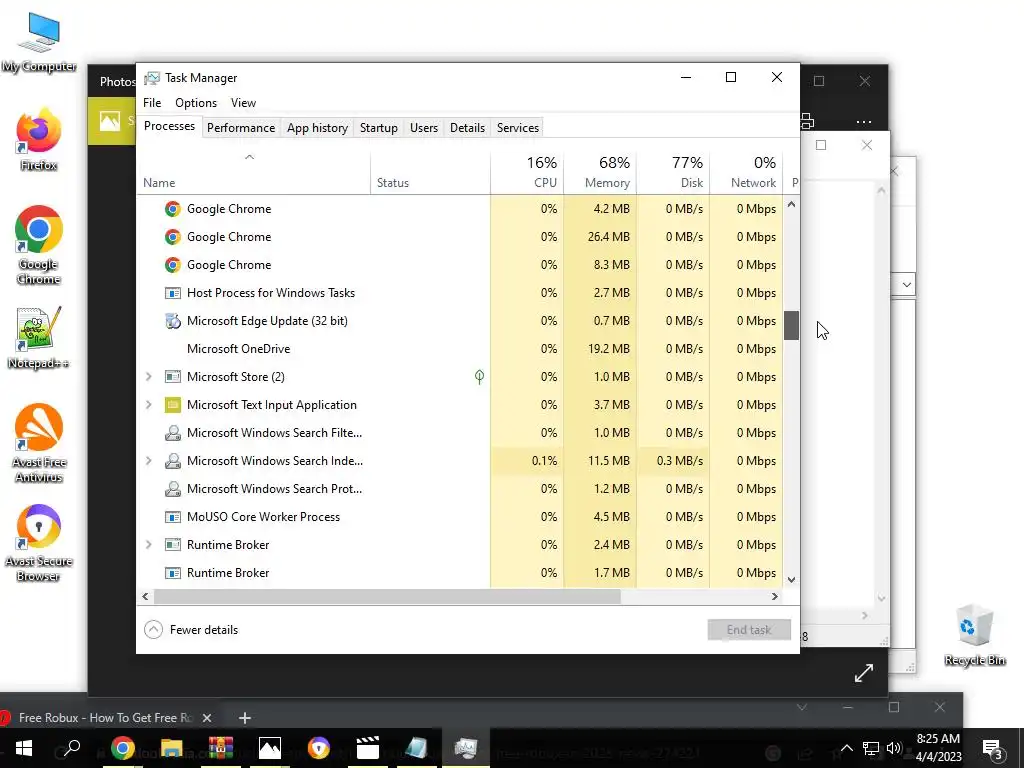Screen dimensions: 1024x768
Task: Click scroll up arrow in process list
Action: point(791,204)
